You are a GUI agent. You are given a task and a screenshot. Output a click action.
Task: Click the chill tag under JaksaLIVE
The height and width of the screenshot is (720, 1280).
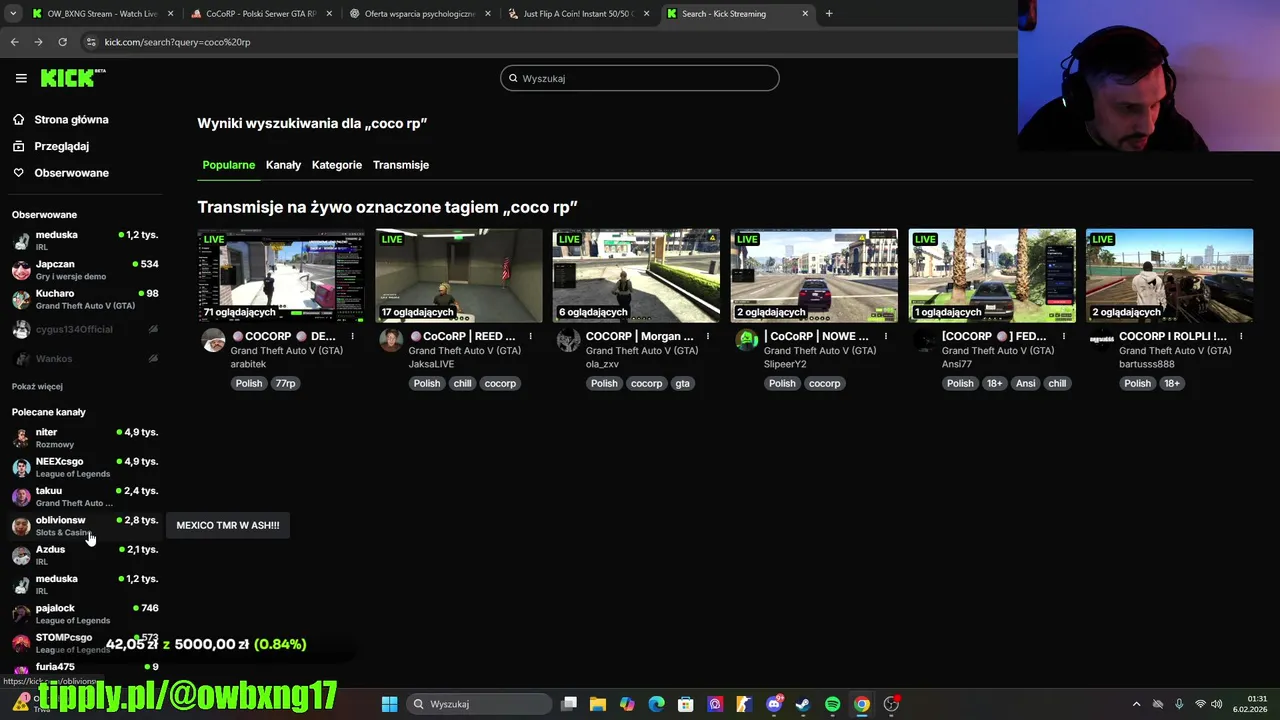[462, 383]
